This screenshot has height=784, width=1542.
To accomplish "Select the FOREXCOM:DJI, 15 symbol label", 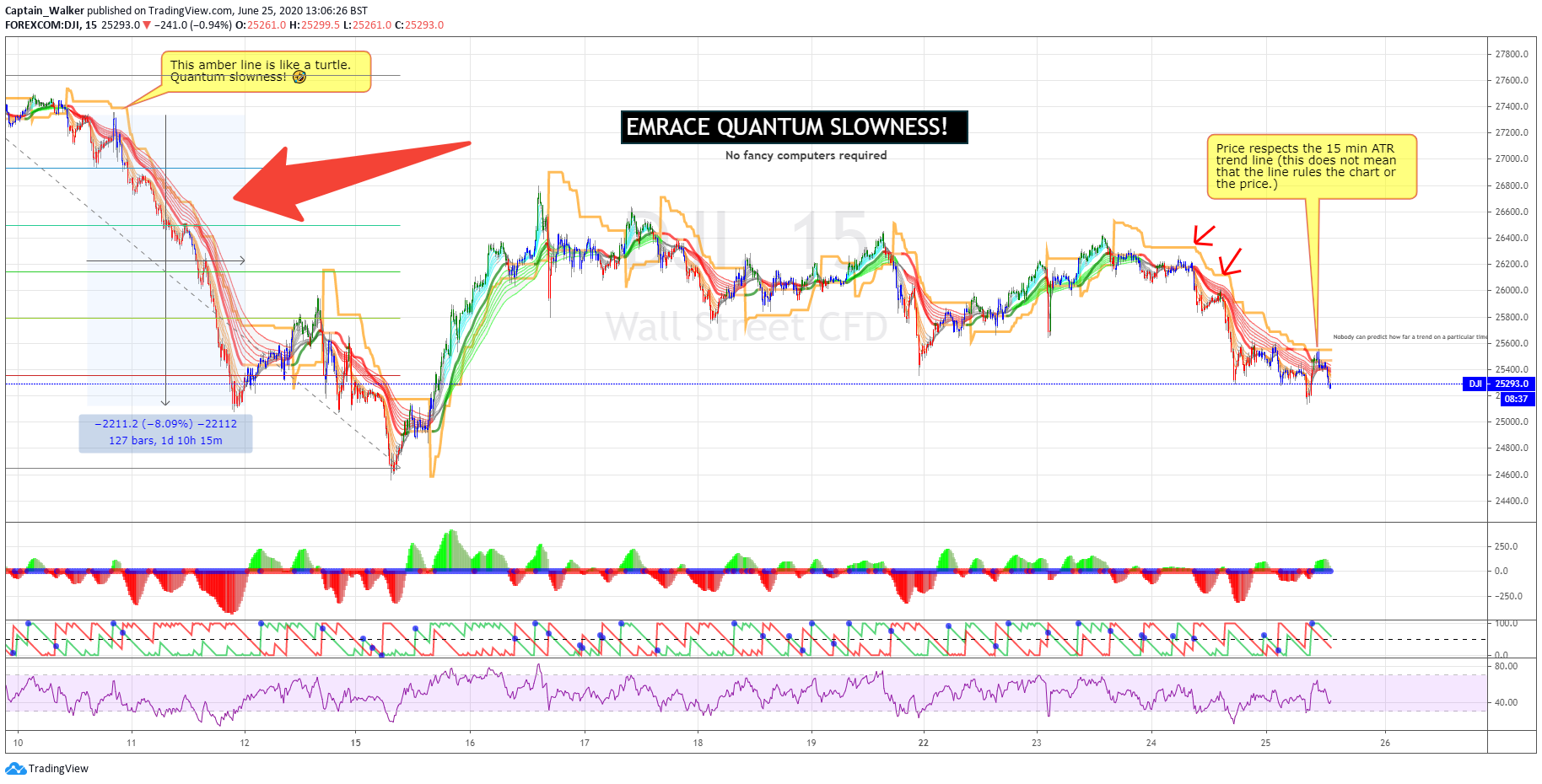I will coord(51,24).
